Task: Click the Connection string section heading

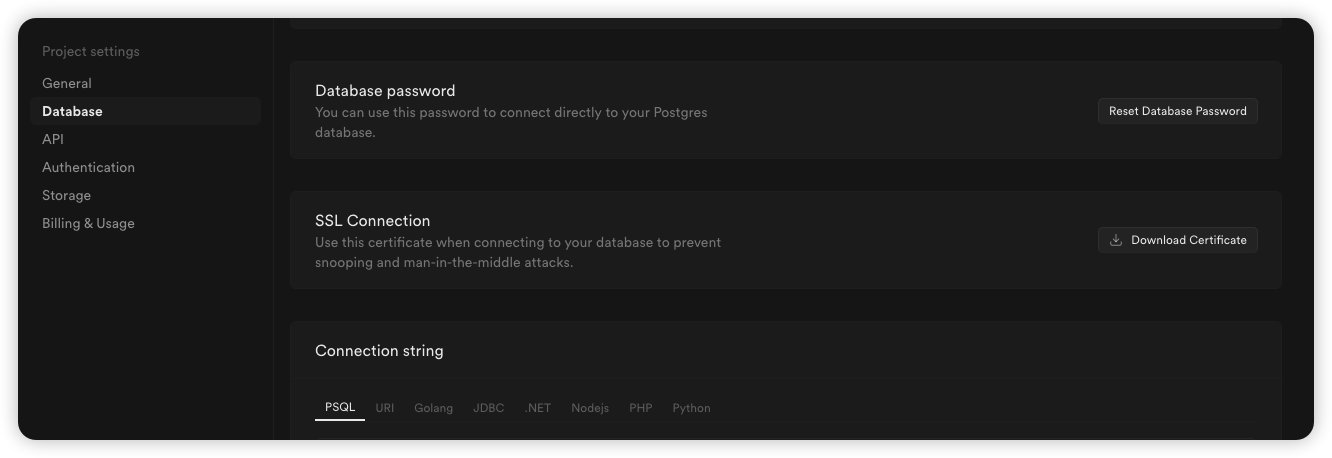Action: (379, 351)
